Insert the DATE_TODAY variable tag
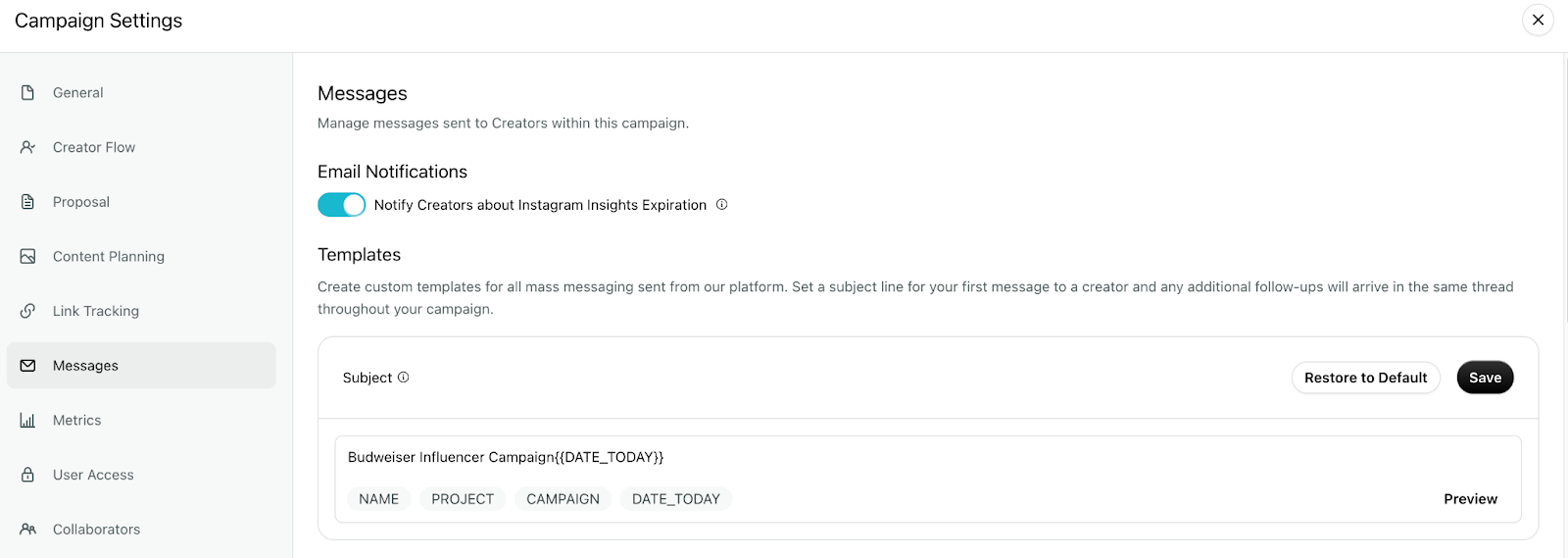The image size is (1568, 558). coord(676,499)
